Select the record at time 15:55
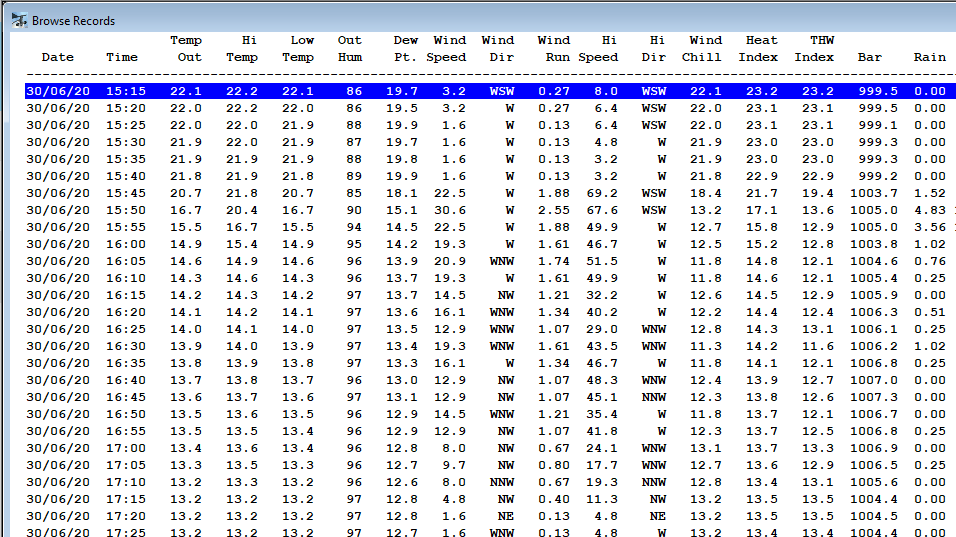The width and height of the screenshot is (956, 537). coord(490,227)
